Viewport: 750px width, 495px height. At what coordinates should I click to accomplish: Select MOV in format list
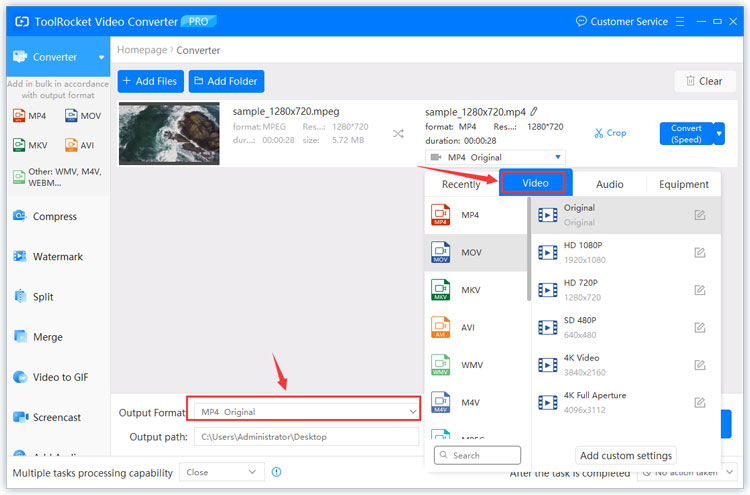[476, 253]
